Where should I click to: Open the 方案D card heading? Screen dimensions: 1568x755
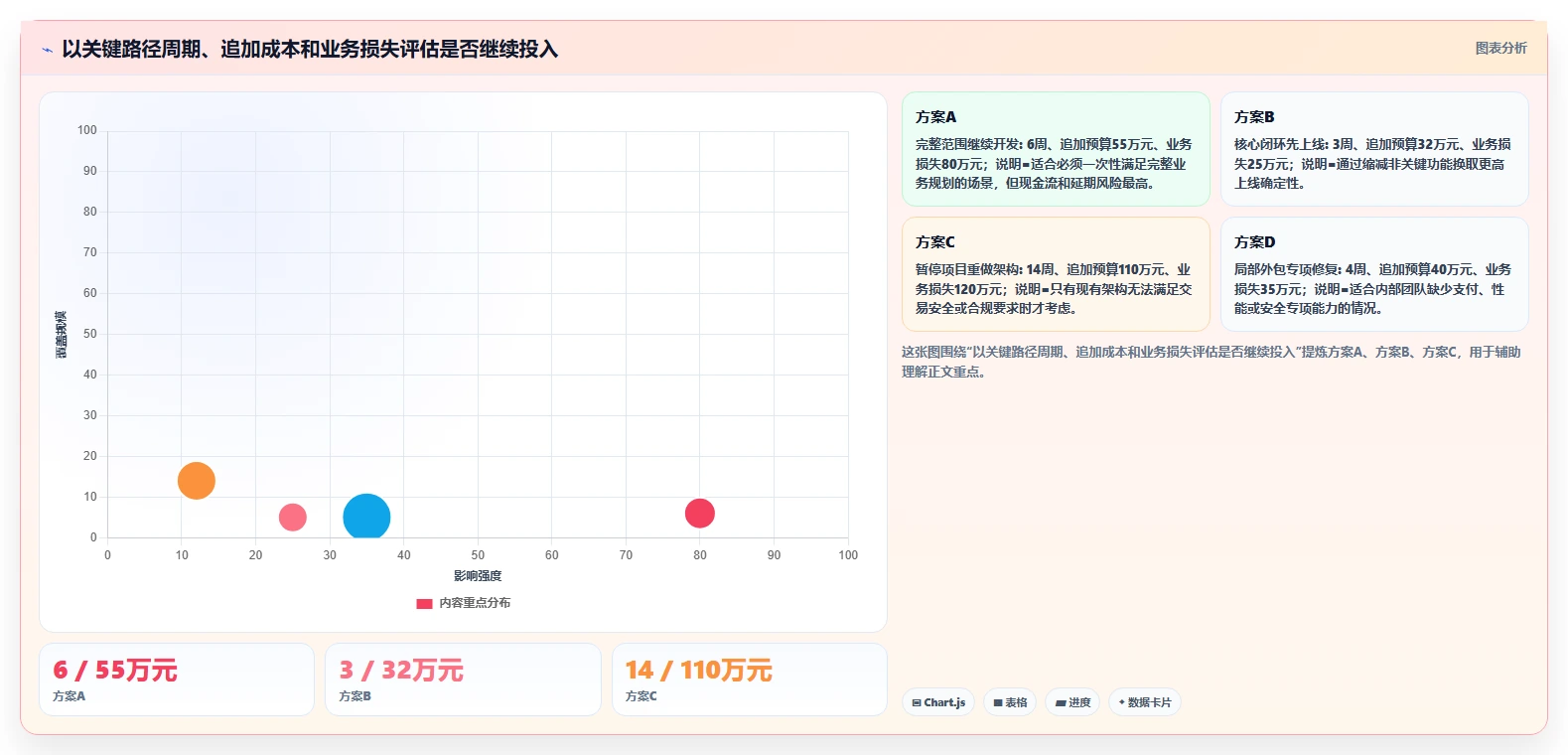[1254, 242]
